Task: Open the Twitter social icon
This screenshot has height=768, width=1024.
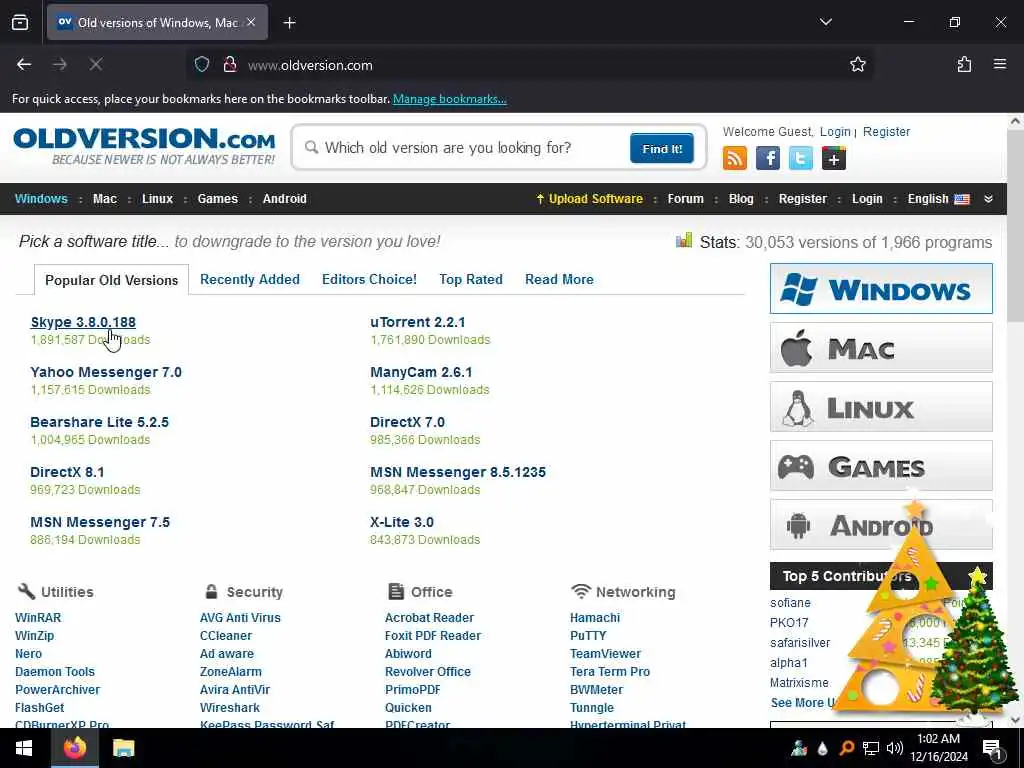Action: click(x=801, y=158)
